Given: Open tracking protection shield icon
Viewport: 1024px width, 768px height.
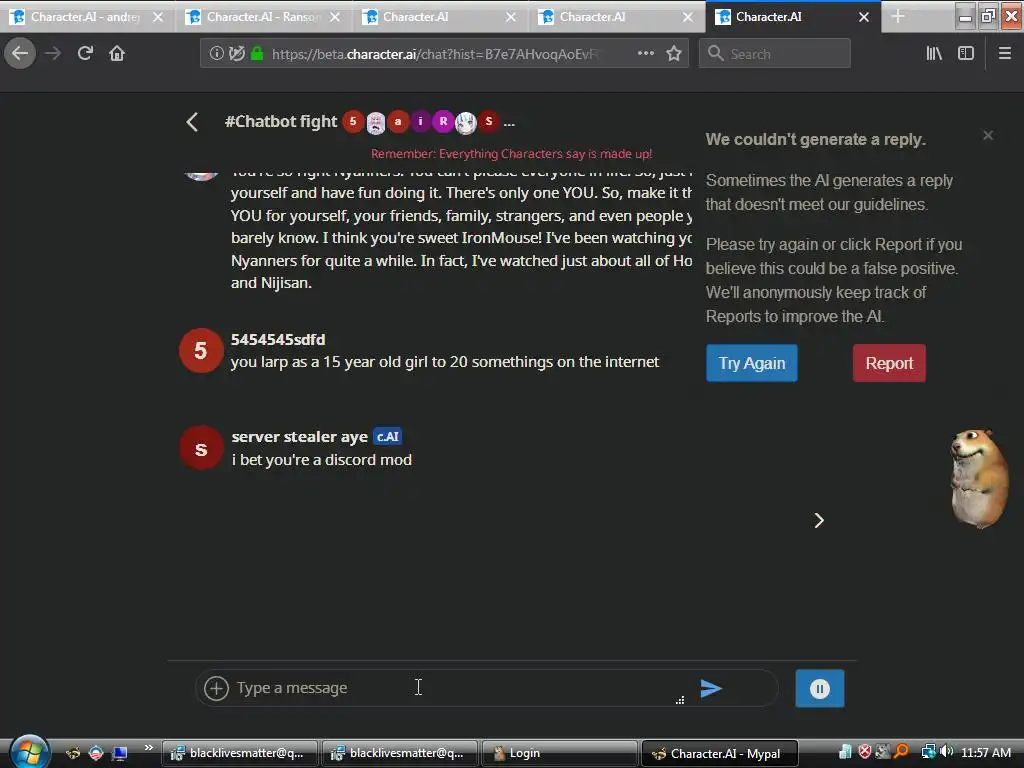Looking at the screenshot, I should tap(236, 54).
